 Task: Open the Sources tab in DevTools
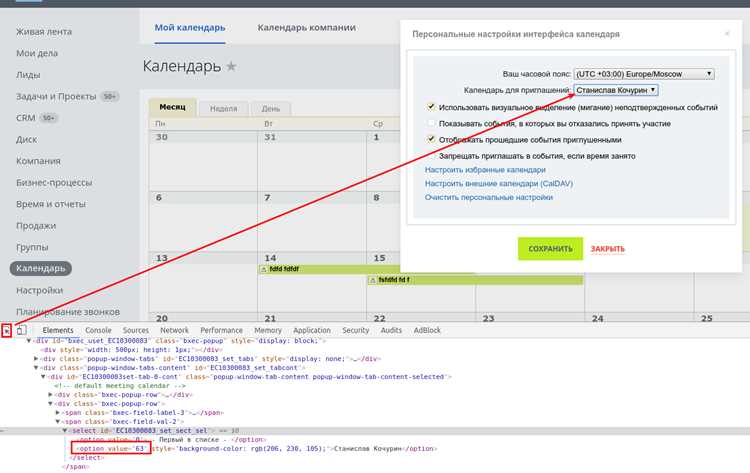(x=136, y=330)
